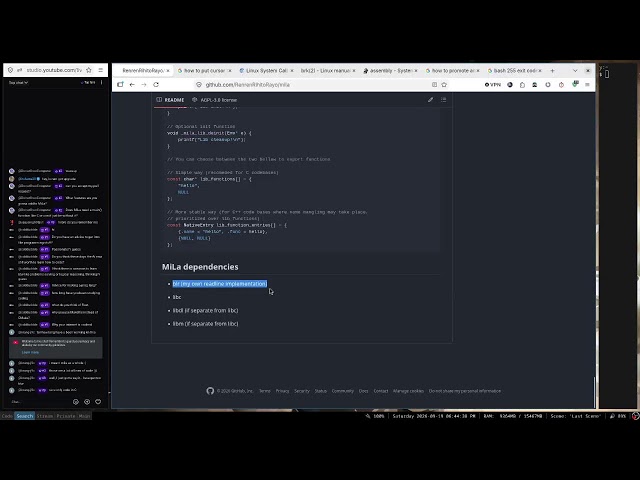Click the chat message input field
Screen dimensions: 640x480
coord(39,402)
